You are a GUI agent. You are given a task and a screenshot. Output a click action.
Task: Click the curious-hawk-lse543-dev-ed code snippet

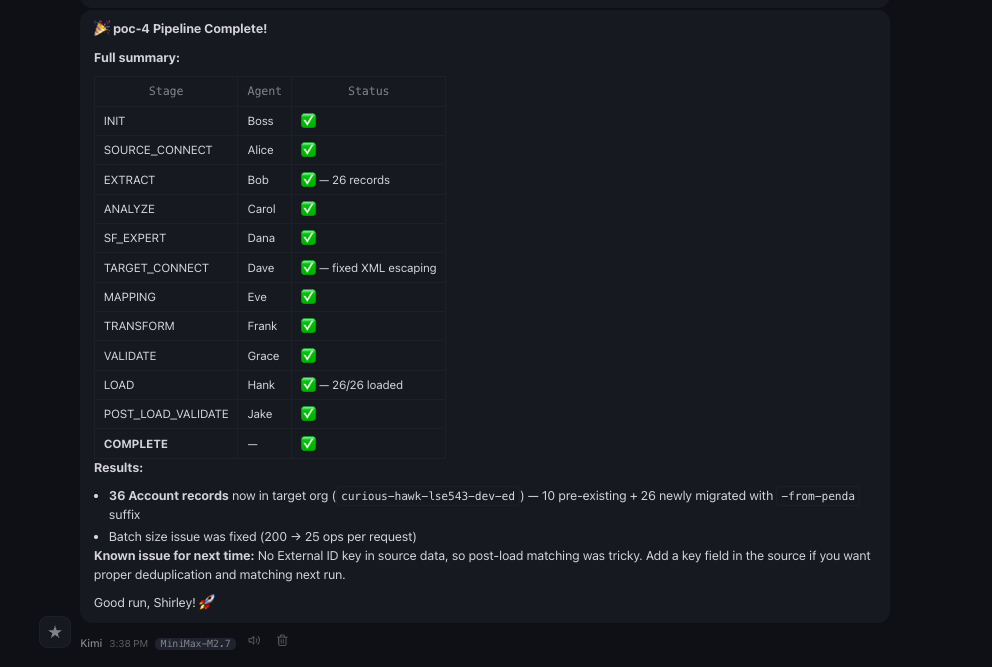pos(428,496)
